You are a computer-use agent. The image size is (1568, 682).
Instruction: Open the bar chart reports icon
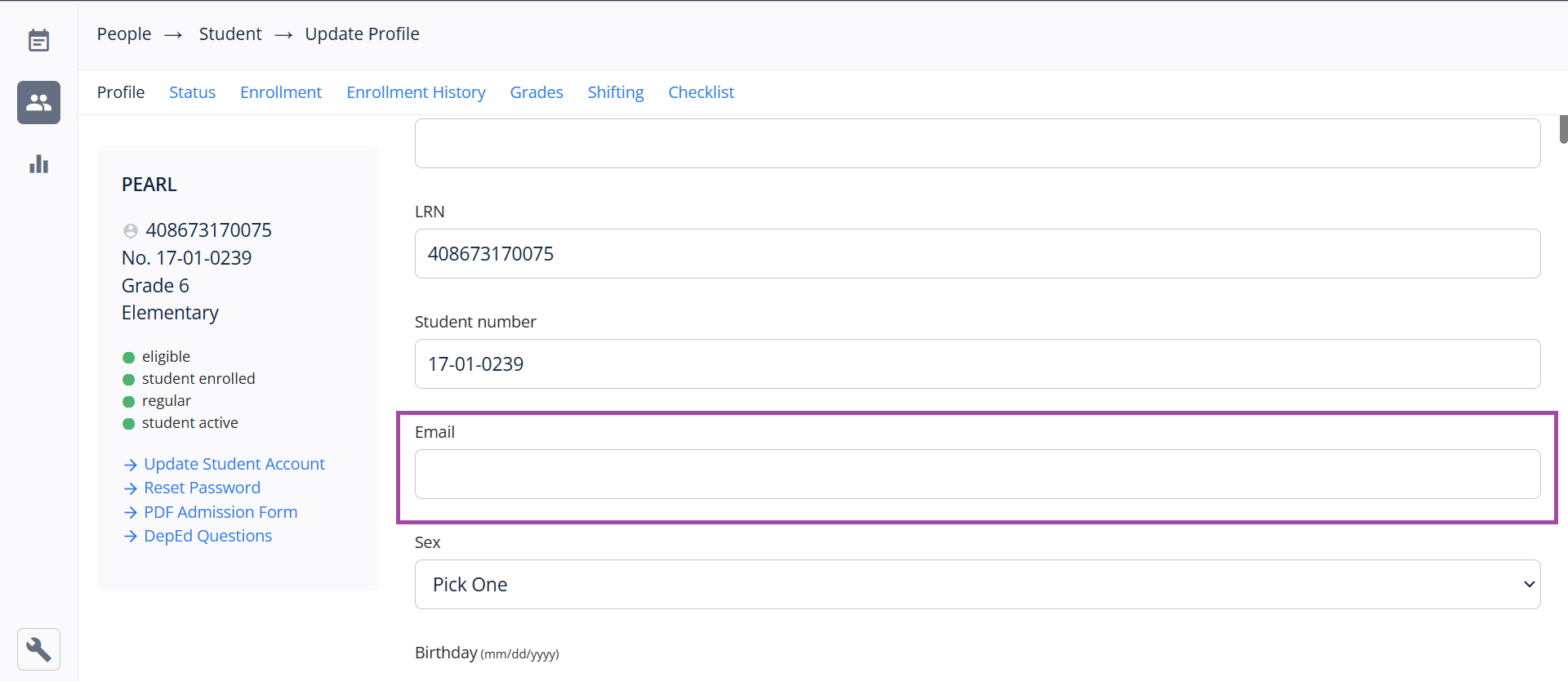(x=38, y=164)
